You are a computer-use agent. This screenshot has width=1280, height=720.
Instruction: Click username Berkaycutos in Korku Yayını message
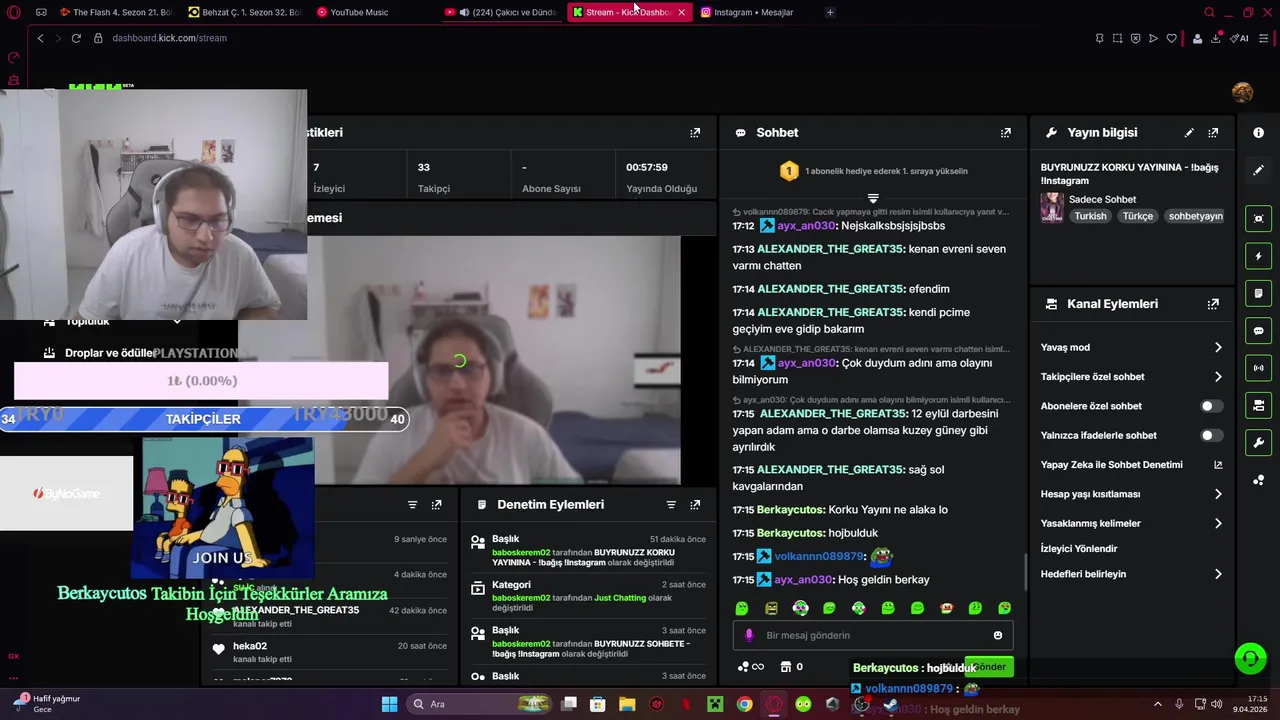point(790,510)
